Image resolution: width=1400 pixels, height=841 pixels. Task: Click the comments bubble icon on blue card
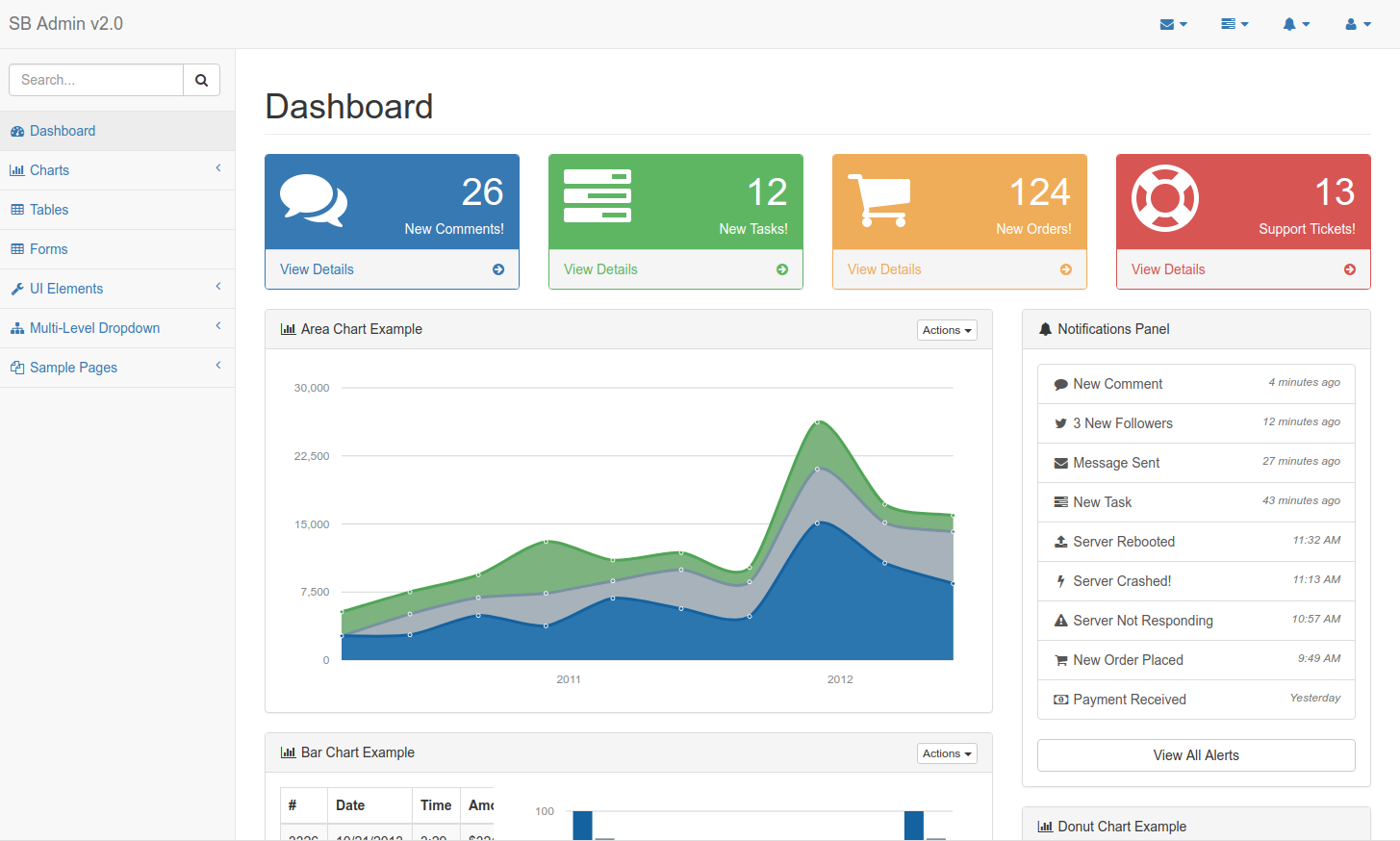coord(314,200)
